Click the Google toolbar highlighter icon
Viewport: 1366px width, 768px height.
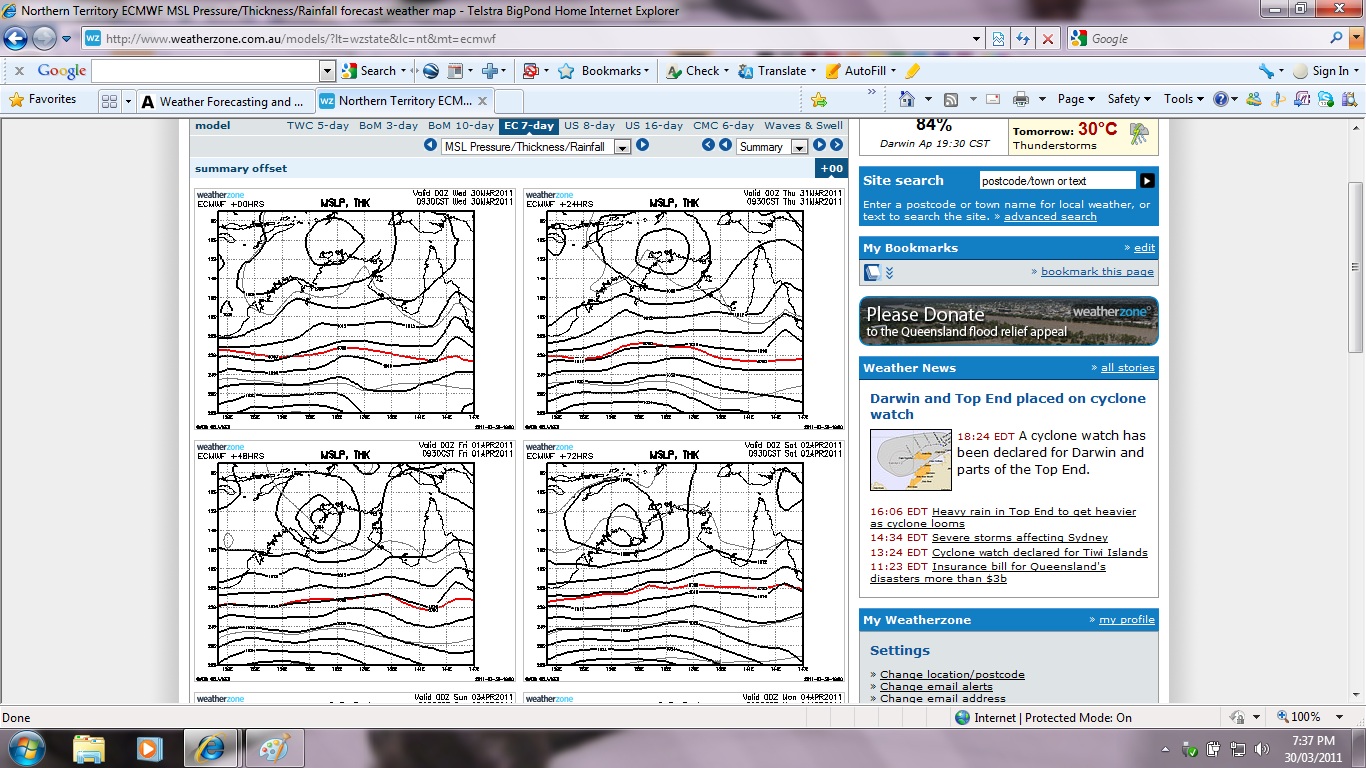pos(912,71)
